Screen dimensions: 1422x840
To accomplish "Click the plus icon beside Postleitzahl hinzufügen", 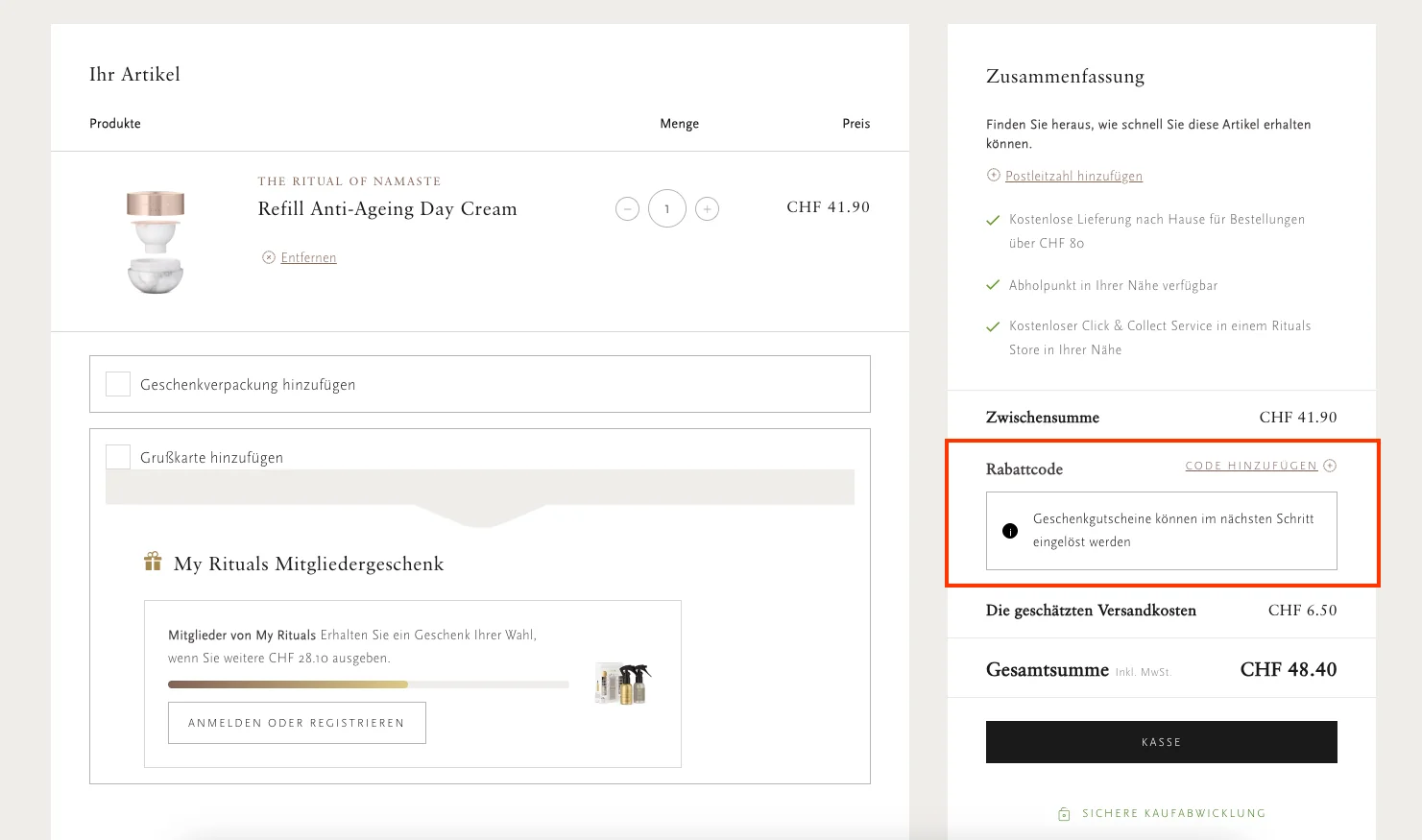I will coord(994,175).
